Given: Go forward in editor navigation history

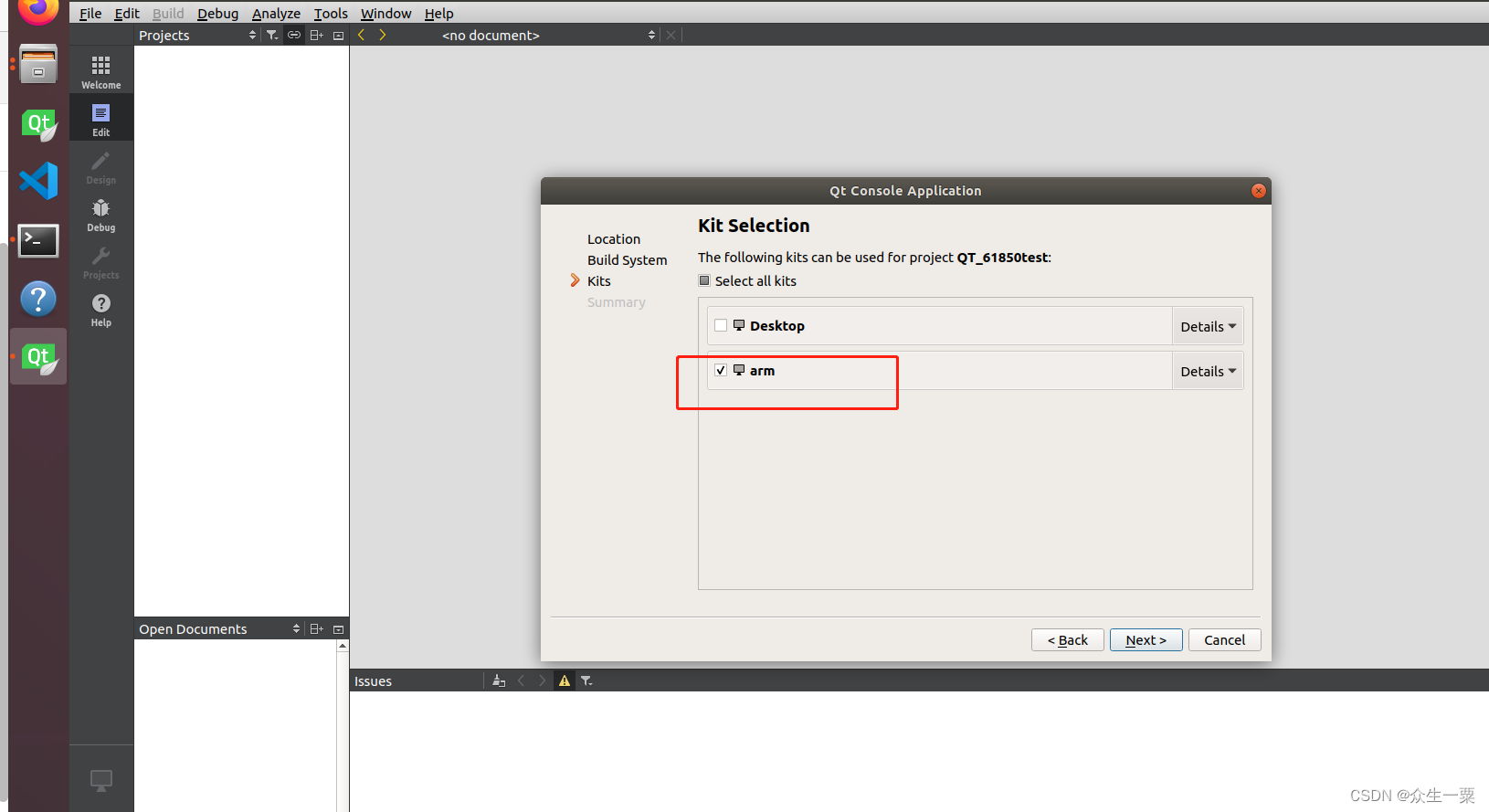Looking at the screenshot, I should [x=383, y=35].
